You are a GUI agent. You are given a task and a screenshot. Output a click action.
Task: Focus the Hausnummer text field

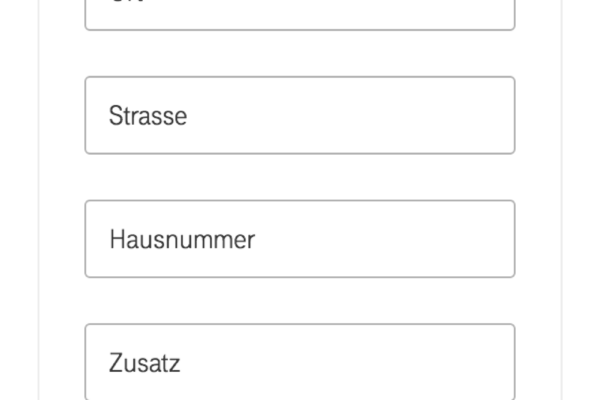tap(300, 239)
